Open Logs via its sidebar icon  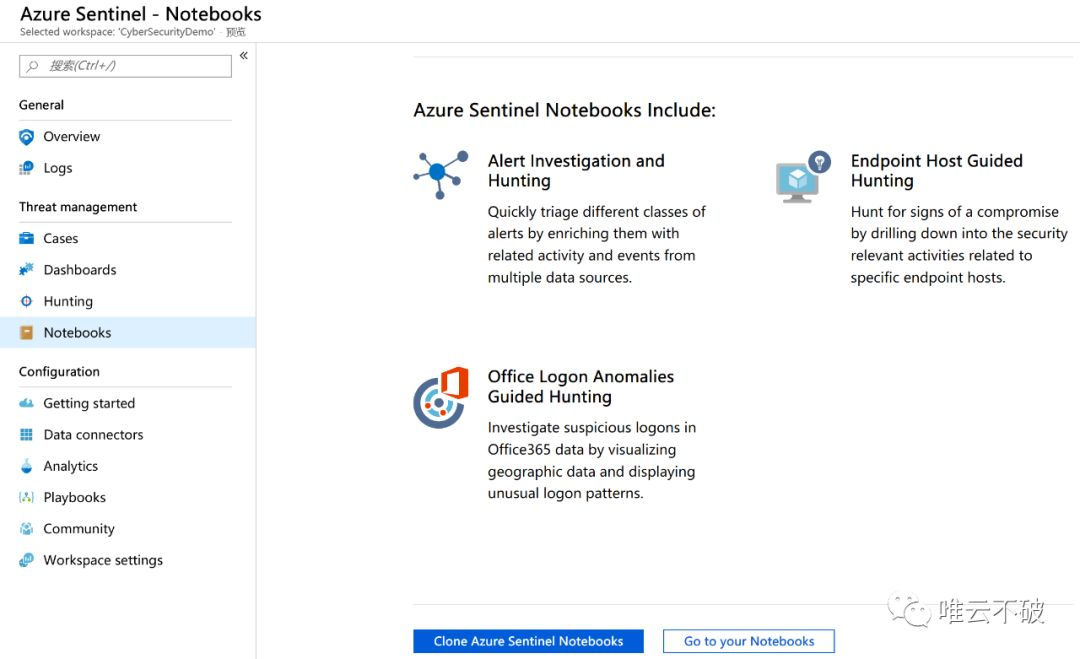point(26,168)
